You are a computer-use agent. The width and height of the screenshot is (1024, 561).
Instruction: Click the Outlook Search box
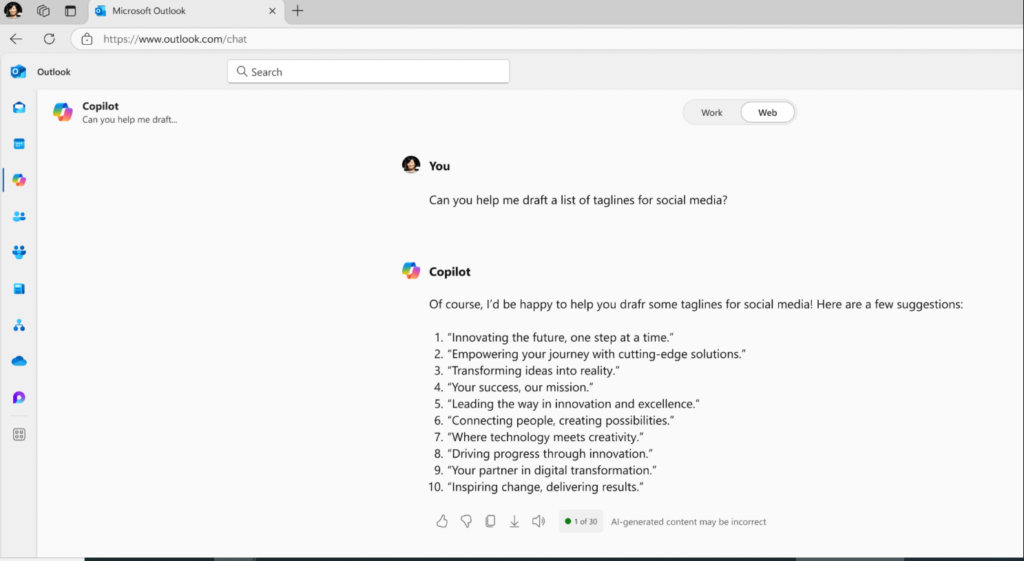coord(368,72)
